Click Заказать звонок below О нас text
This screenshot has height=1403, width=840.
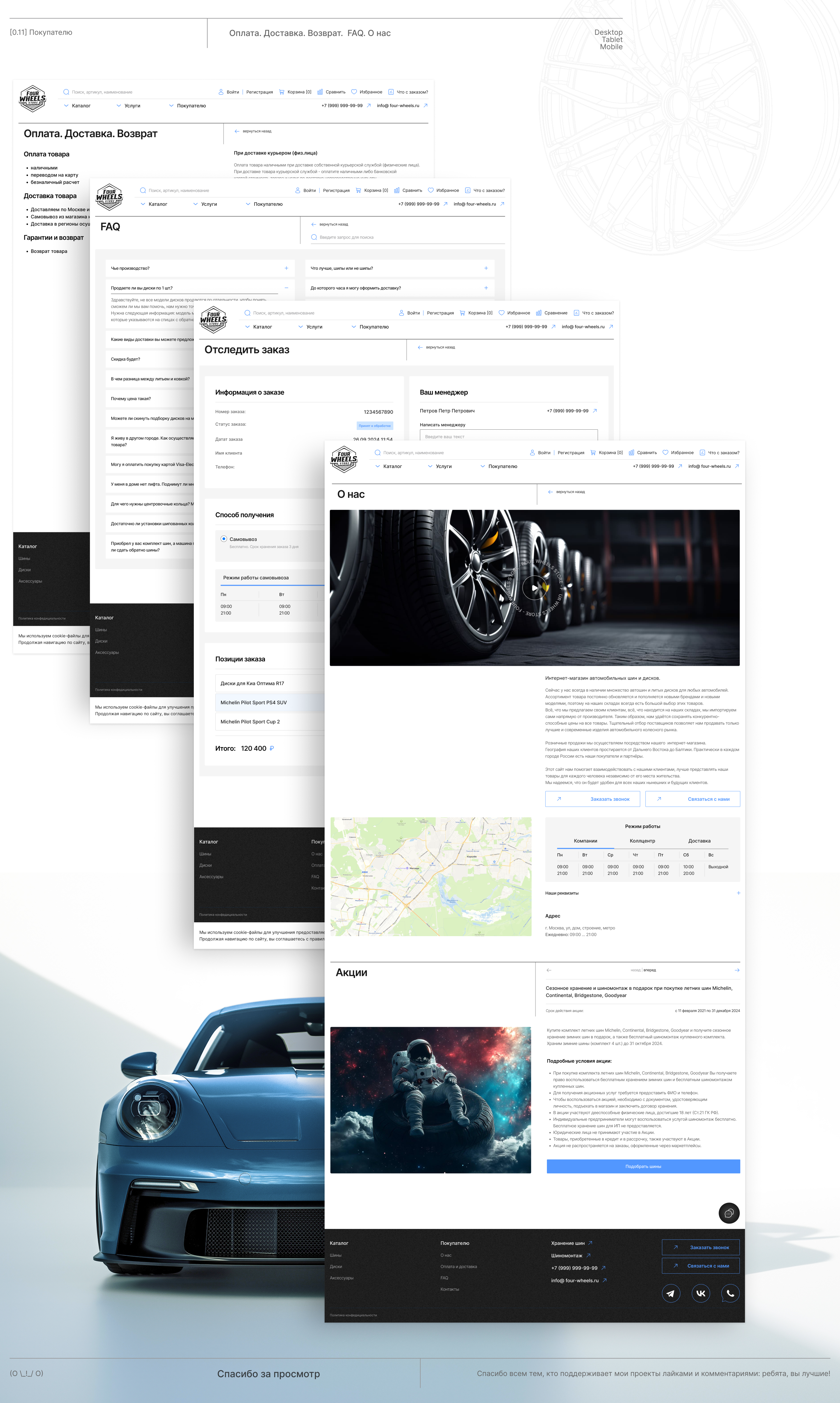pyautogui.click(x=592, y=799)
